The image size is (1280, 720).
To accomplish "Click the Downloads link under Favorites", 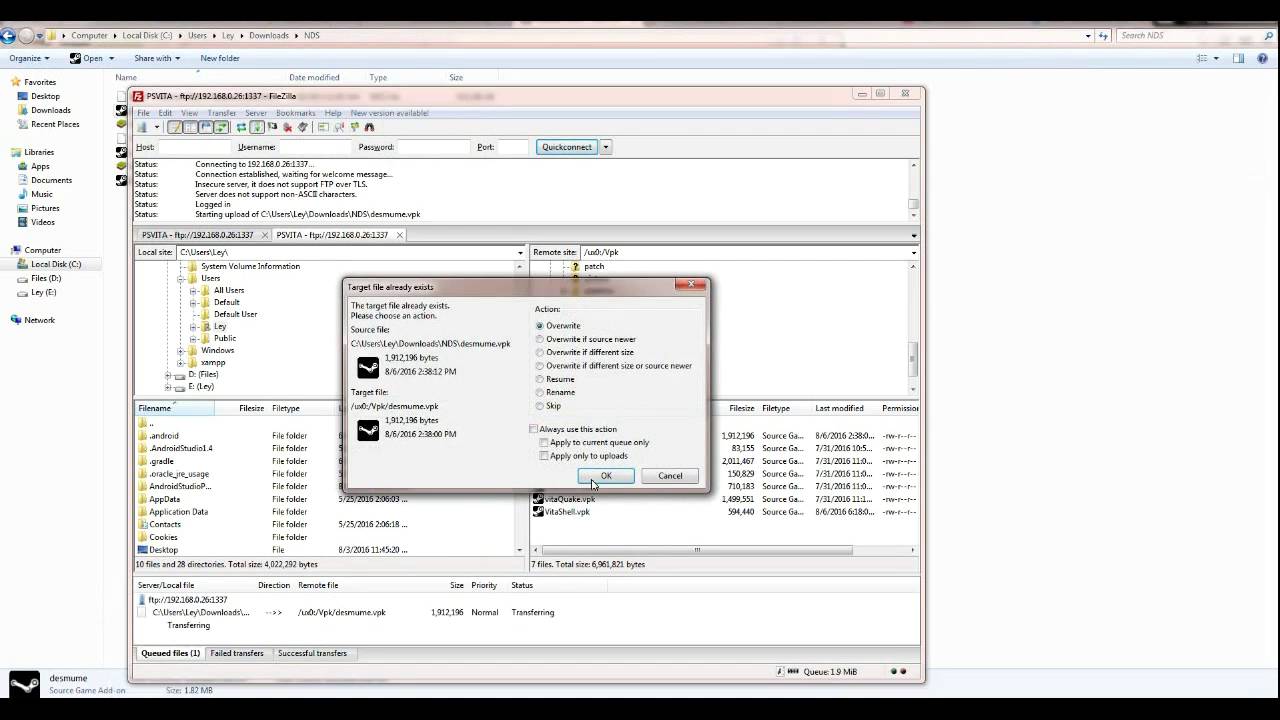I will pos(50,110).
